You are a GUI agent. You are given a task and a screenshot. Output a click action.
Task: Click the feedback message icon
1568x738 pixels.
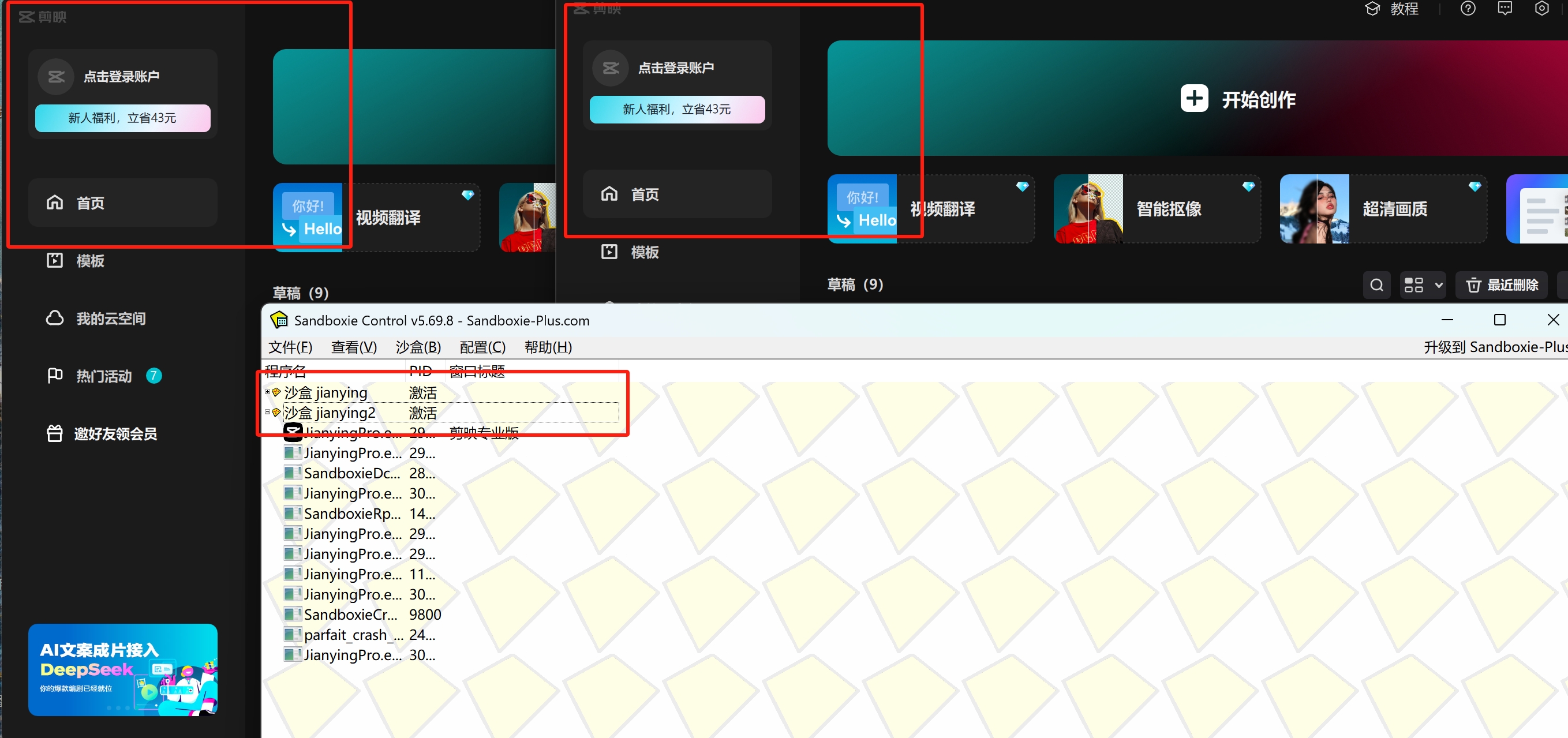1504,9
